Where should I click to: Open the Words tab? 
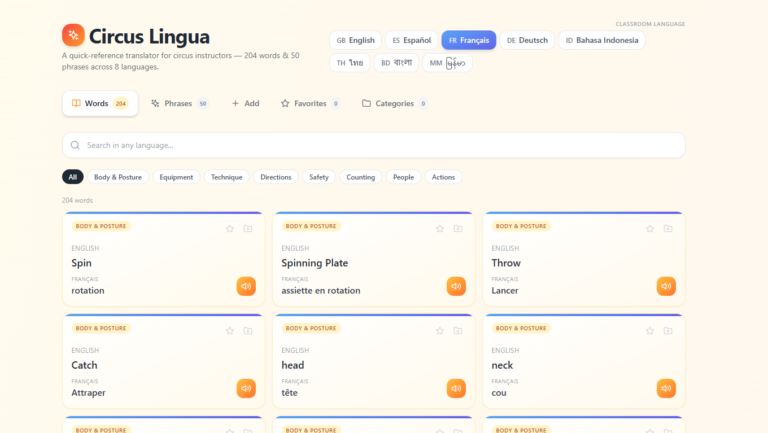click(100, 103)
